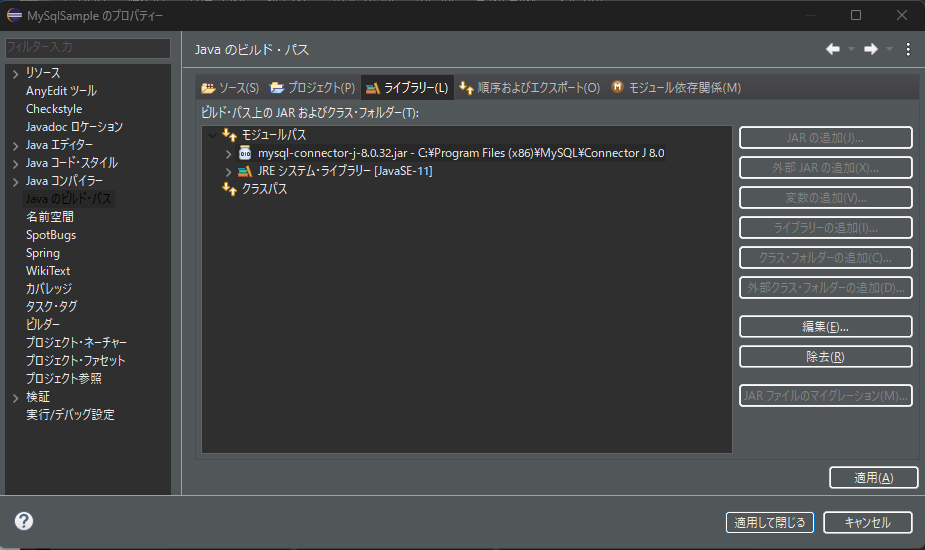Viewport: 925px width, 550px height.
Task: Switch to the プロジェクト(P) tab
Action: click(x=312, y=88)
